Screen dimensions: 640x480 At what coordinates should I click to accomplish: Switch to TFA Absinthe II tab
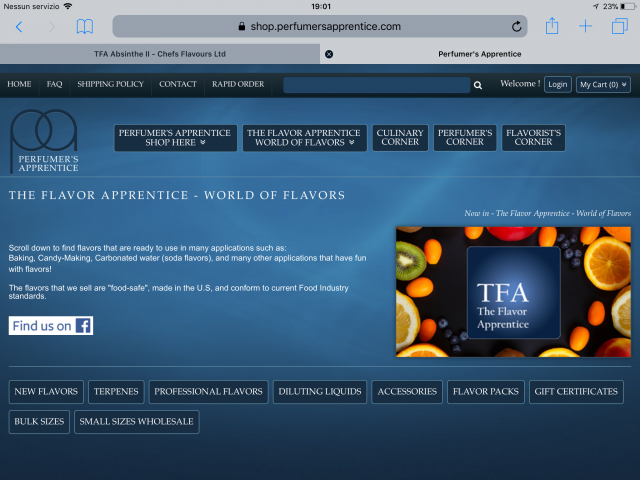(160, 54)
